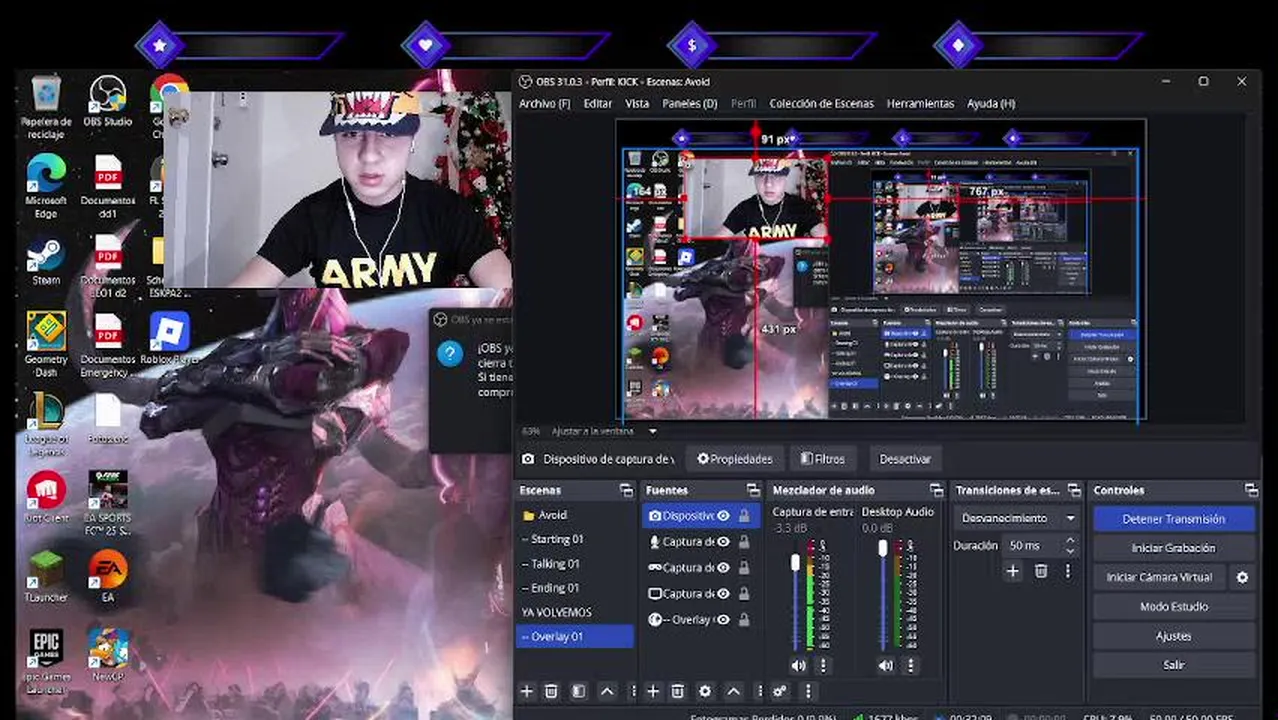Click Iniciar Grabación button
The image size is (1278, 720).
[x=1173, y=548]
